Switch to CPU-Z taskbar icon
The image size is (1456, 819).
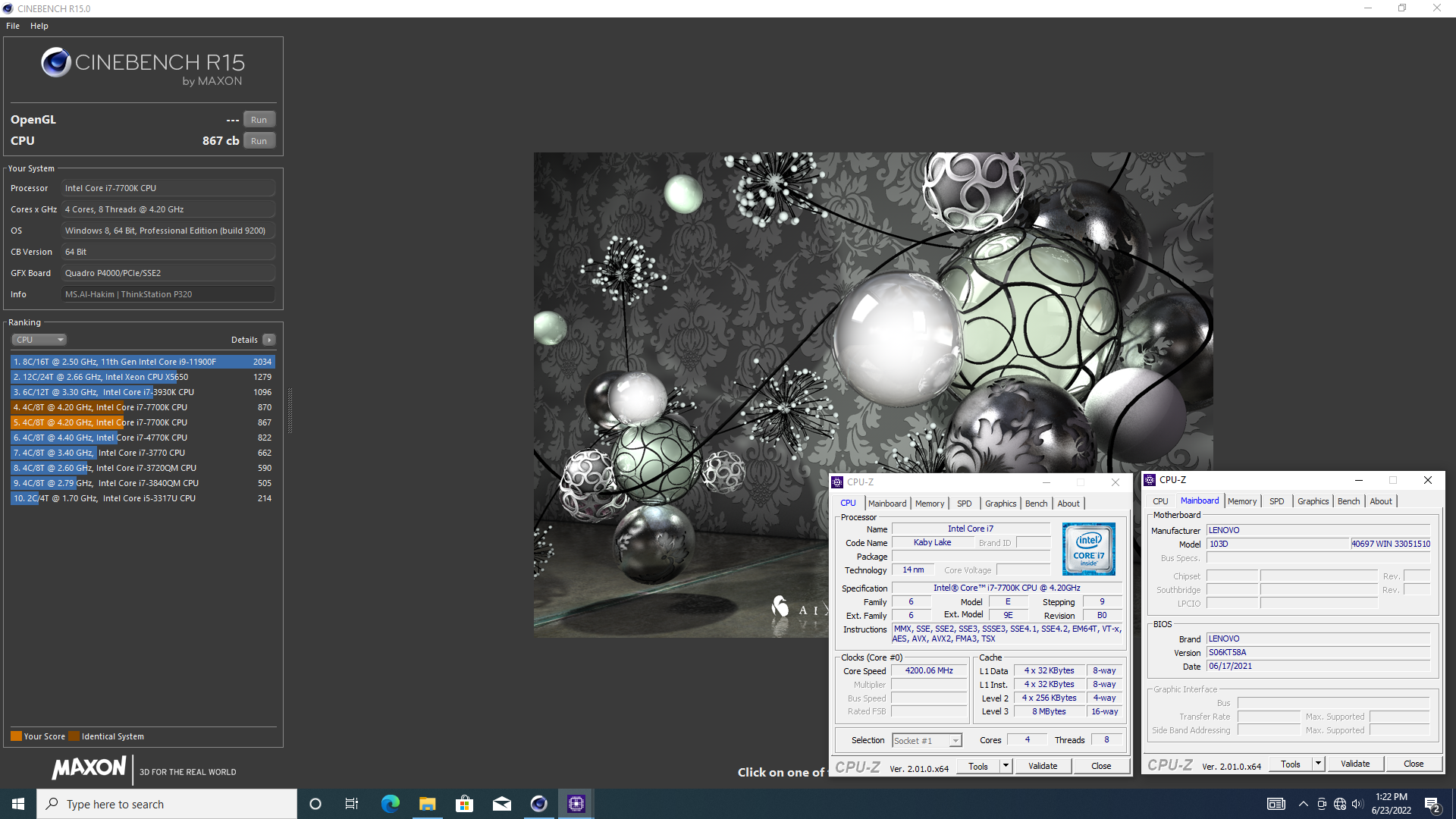tap(576, 804)
